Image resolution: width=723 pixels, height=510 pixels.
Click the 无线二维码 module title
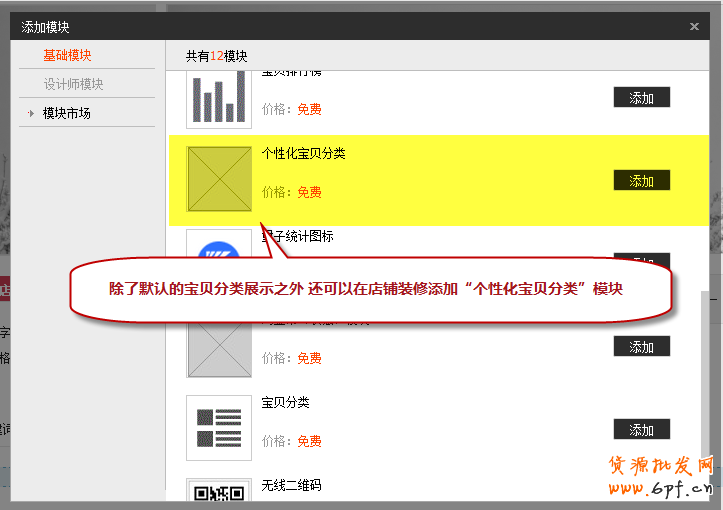coord(291,486)
